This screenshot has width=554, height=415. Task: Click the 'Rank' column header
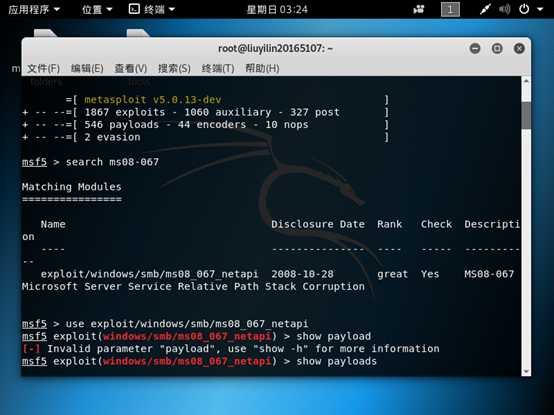[389, 224]
